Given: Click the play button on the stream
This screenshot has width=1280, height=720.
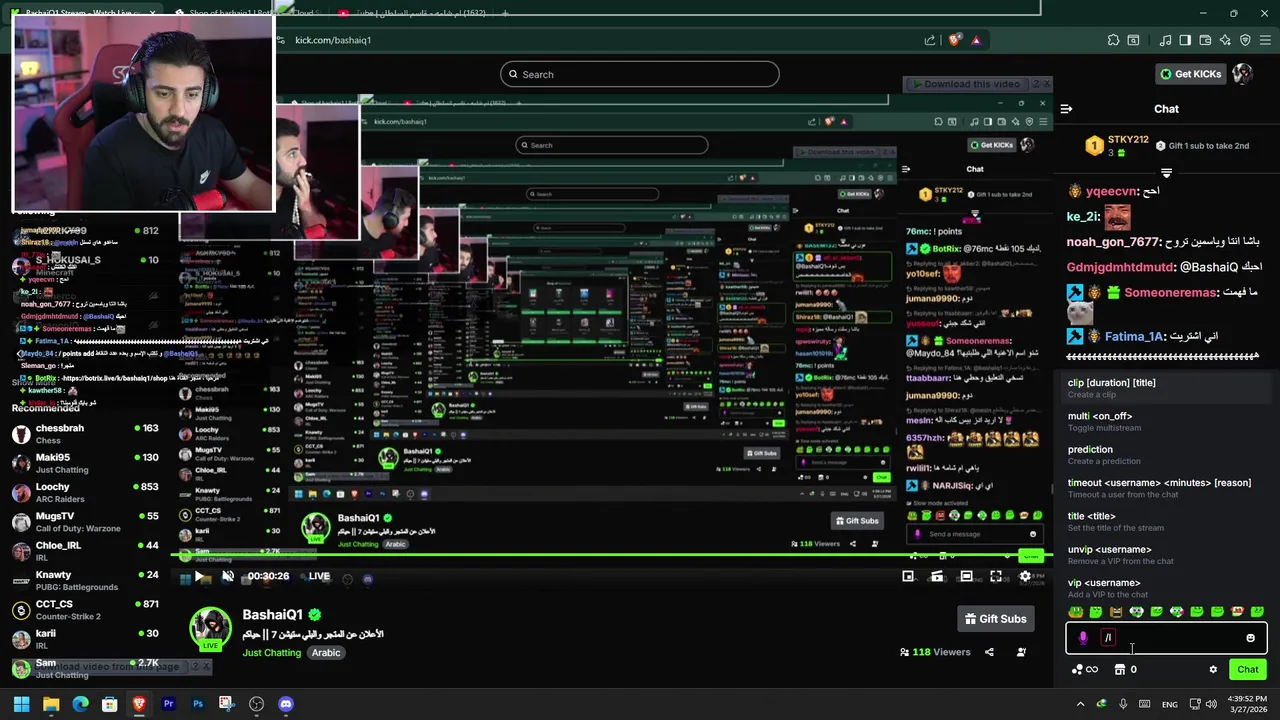Looking at the screenshot, I should [200, 576].
